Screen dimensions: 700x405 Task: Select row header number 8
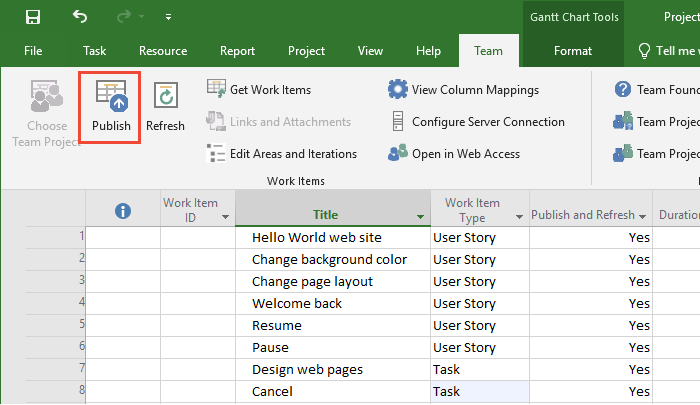click(x=55, y=391)
